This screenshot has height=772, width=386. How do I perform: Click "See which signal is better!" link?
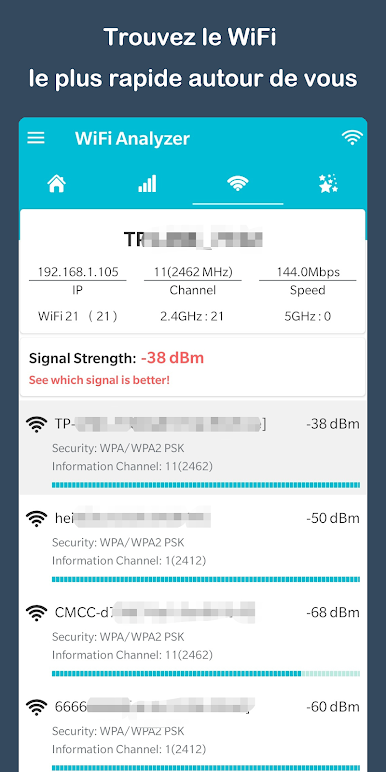click(x=99, y=380)
